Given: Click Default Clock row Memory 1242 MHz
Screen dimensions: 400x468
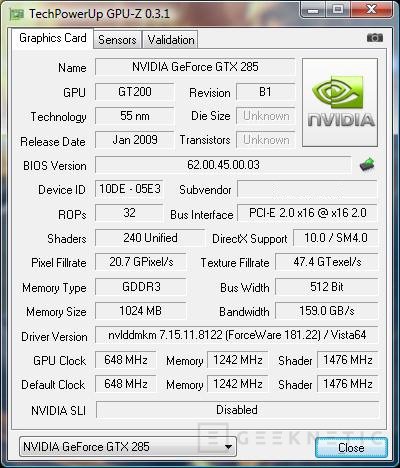Looking at the screenshot, I should click(238, 384).
